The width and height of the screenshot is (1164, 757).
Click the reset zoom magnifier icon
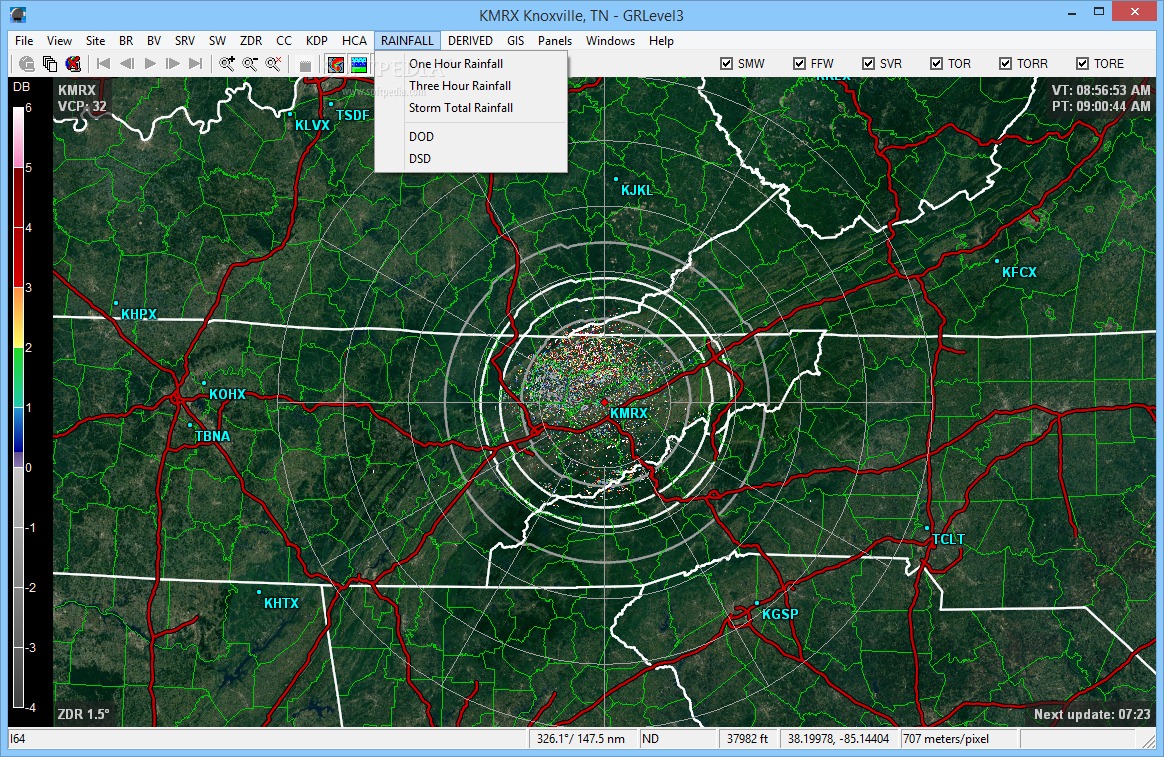pyautogui.click(x=273, y=64)
